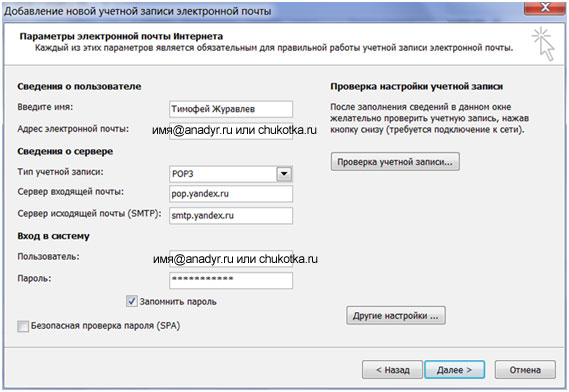Focus the masked 'Пароль' field
The height and width of the screenshot is (392, 569).
click(x=231, y=281)
